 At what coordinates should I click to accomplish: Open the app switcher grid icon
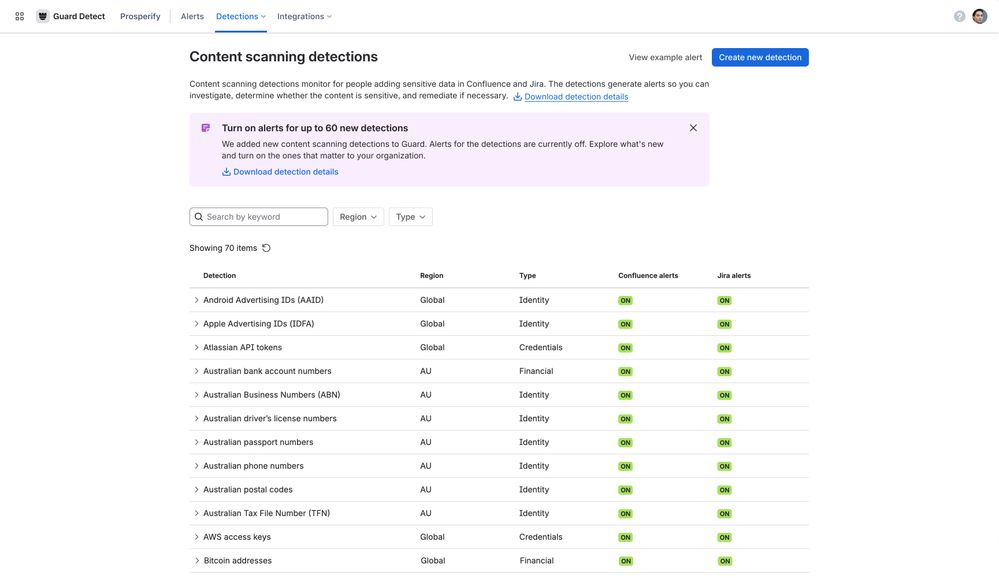tap(20, 17)
